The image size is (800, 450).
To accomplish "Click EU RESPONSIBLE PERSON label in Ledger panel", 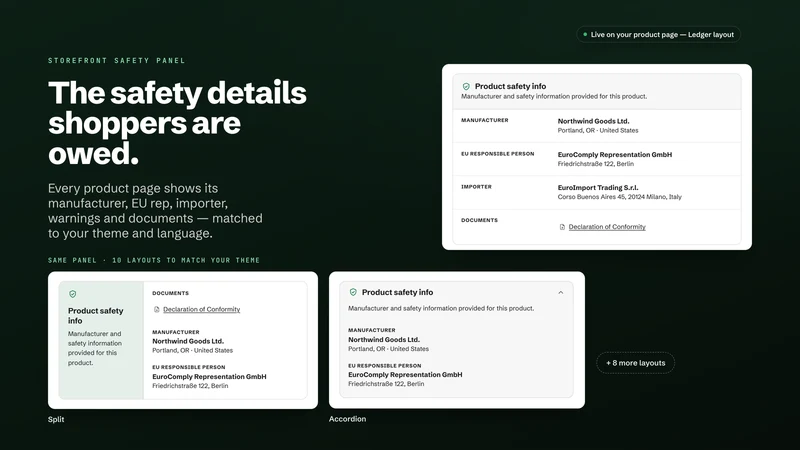I will [497, 154].
